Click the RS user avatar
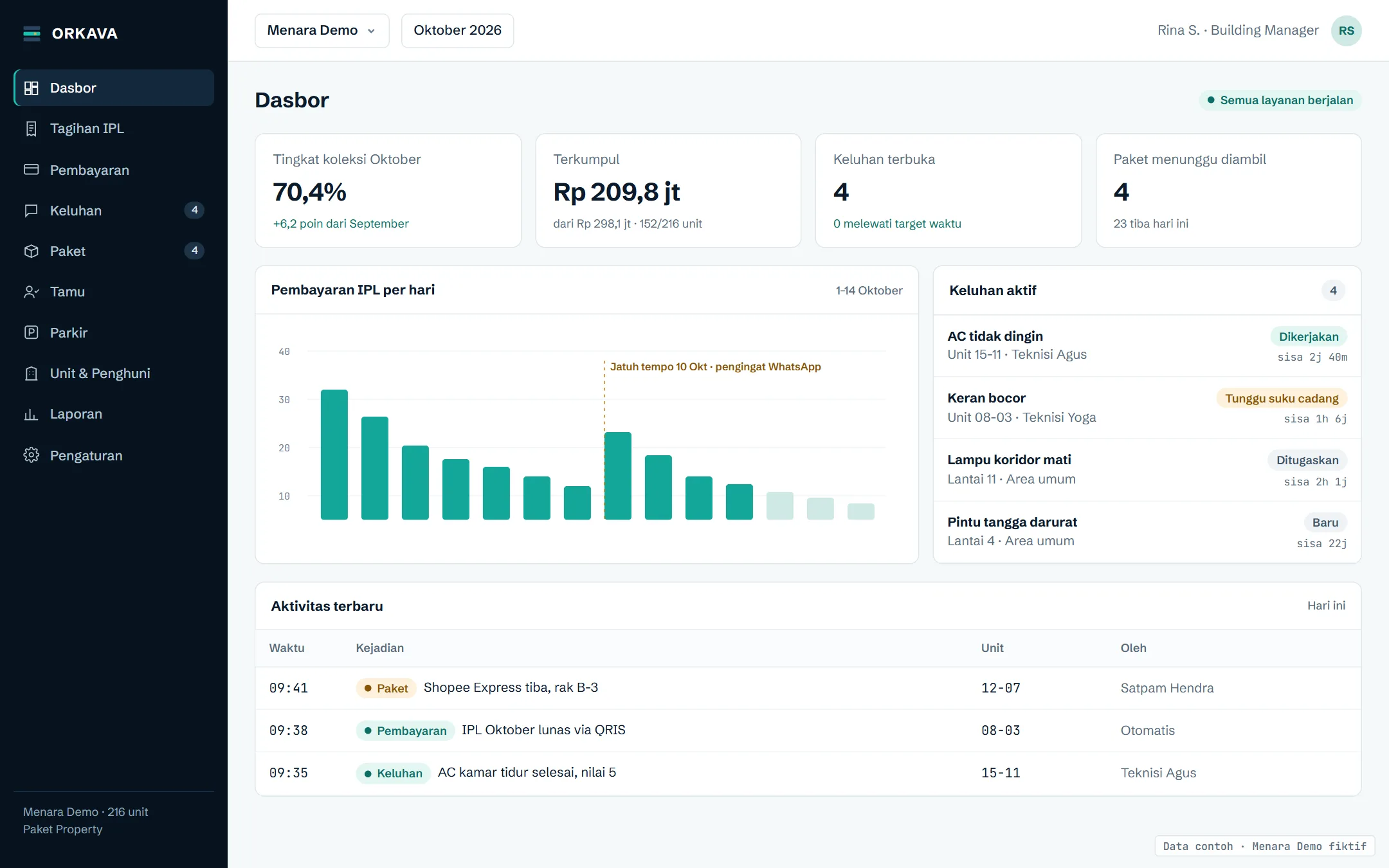This screenshot has width=1389, height=868. click(1346, 31)
